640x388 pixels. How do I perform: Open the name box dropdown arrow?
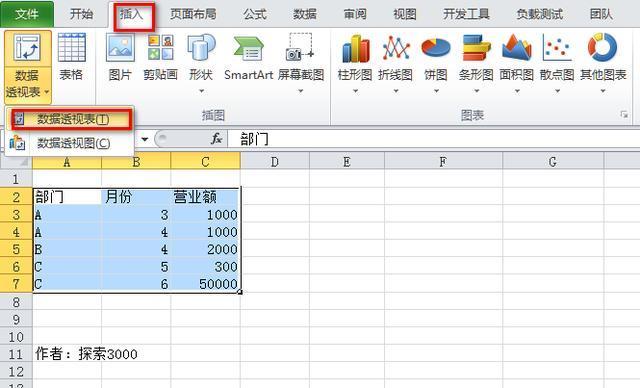(144, 139)
